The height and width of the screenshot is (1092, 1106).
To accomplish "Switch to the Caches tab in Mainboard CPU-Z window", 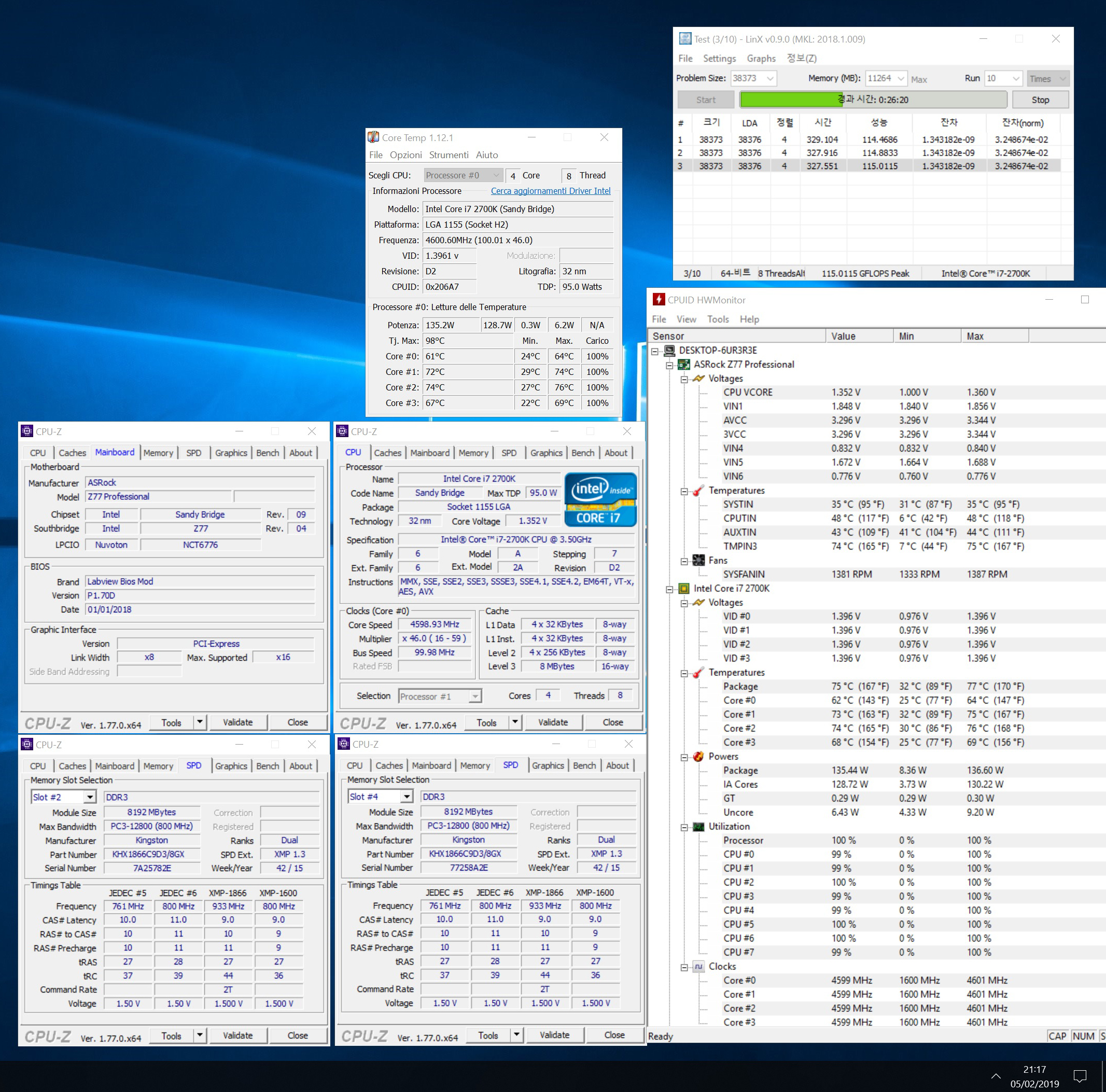I will 72,453.
